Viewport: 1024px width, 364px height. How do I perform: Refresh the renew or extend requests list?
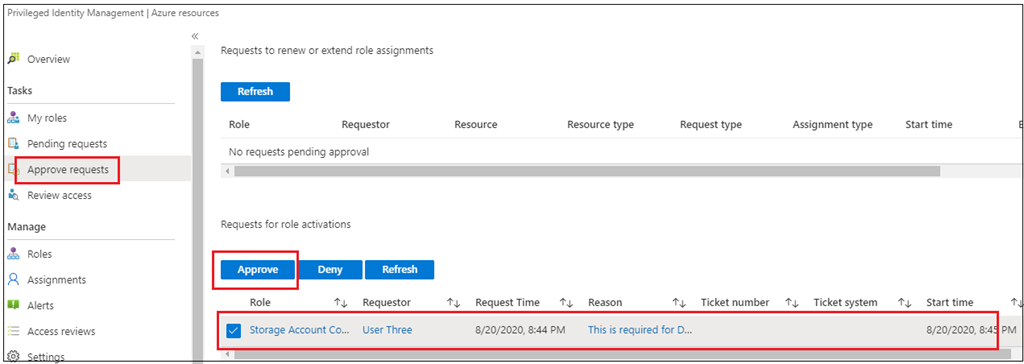coord(255,91)
